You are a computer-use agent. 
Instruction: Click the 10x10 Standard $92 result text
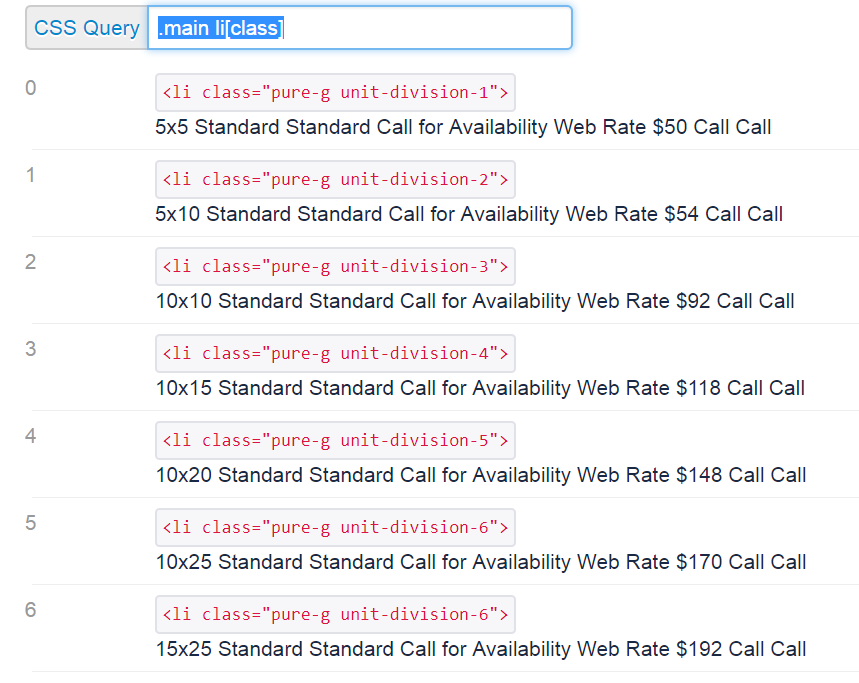(x=475, y=301)
